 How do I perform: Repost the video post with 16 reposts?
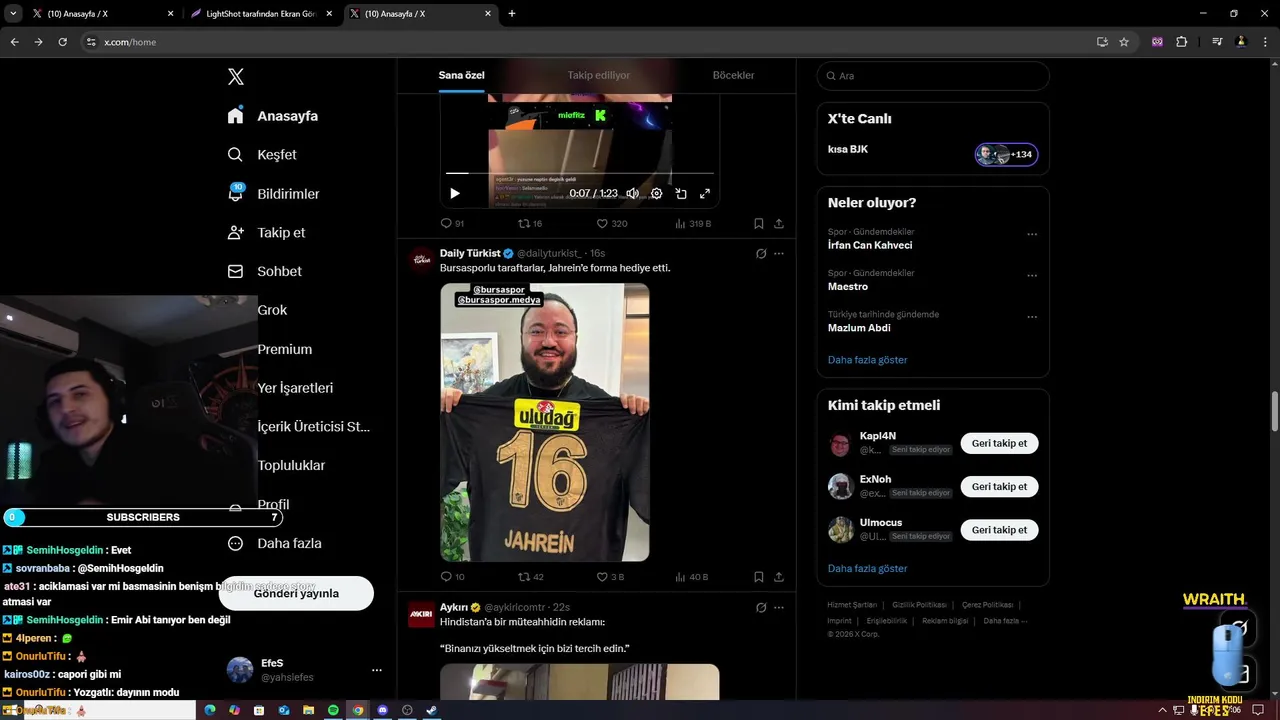[x=530, y=224]
